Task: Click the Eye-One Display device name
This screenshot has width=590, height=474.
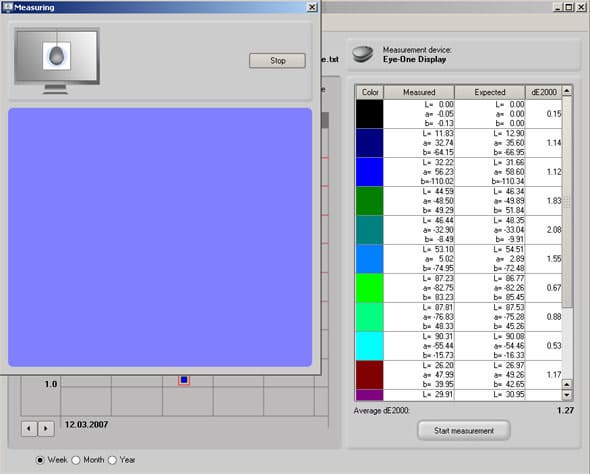Action: 414,59
